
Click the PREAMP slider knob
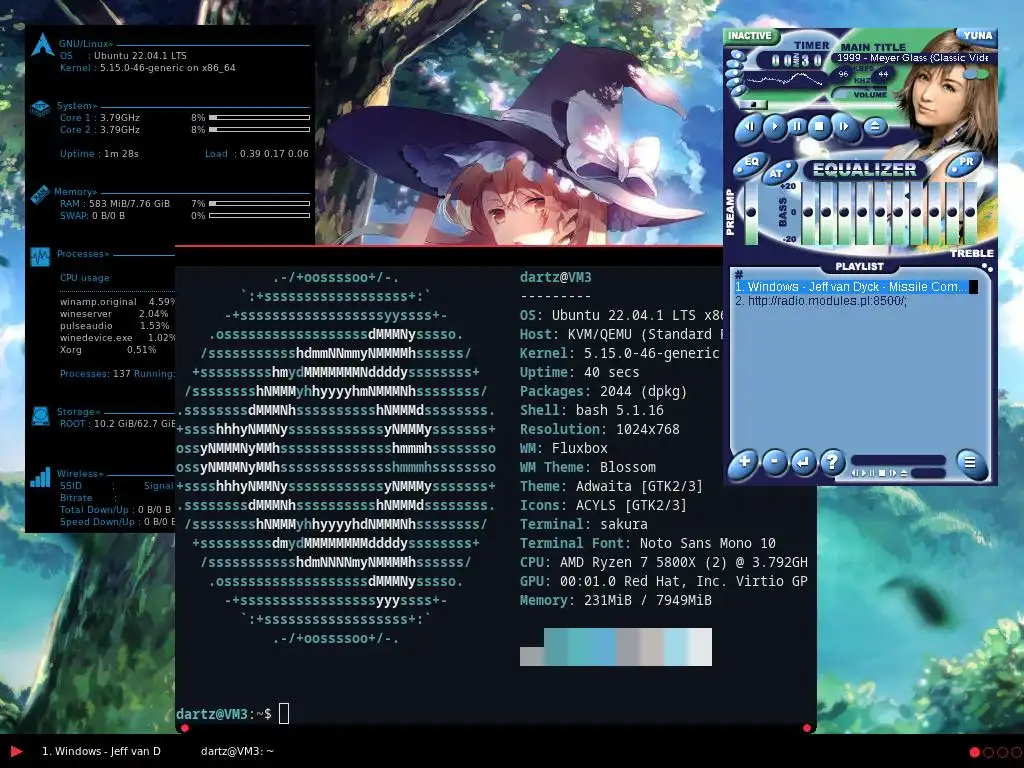pos(751,212)
